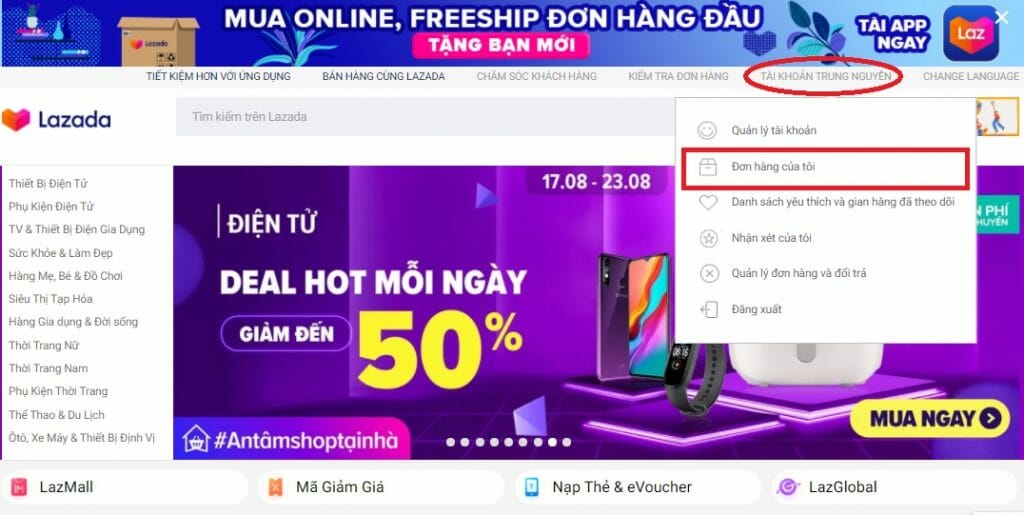Viewport: 1024px width, 515px height.
Task: Select the first carousel dot indicator
Action: (450, 442)
